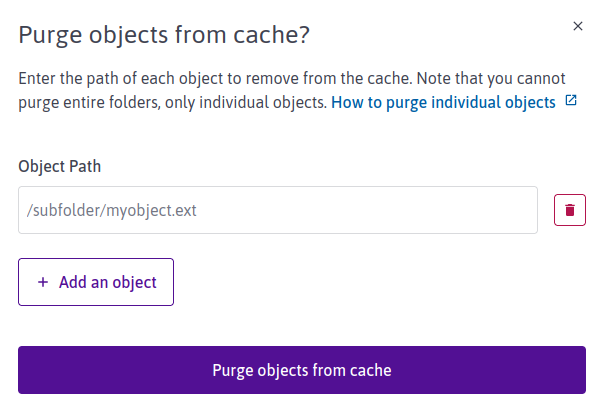Remove the object path row via trash button

pos(569,210)
